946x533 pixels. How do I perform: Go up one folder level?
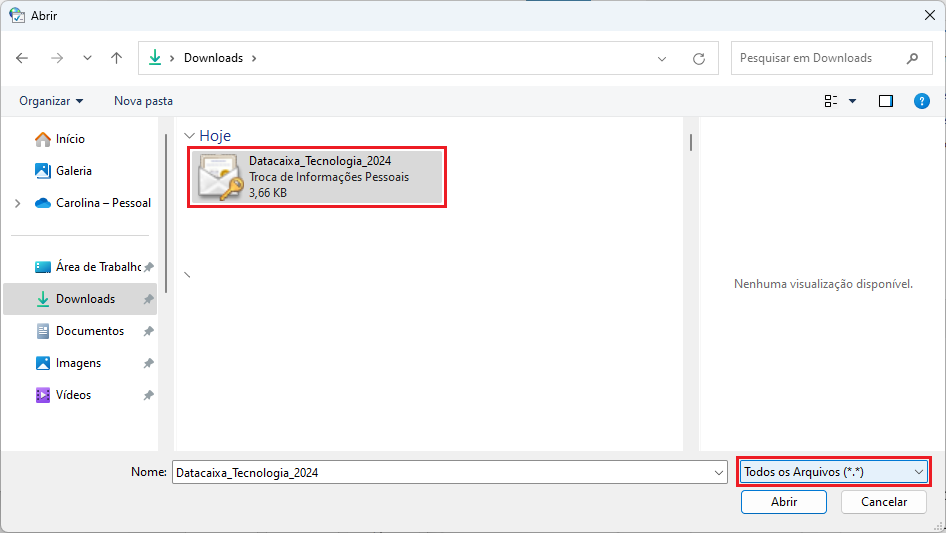click(x=117, y=58)
